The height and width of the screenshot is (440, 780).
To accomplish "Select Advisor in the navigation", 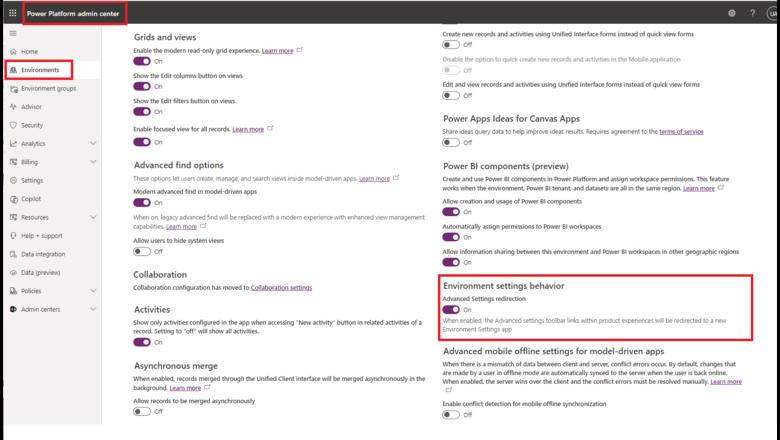I will coord(31,107).
